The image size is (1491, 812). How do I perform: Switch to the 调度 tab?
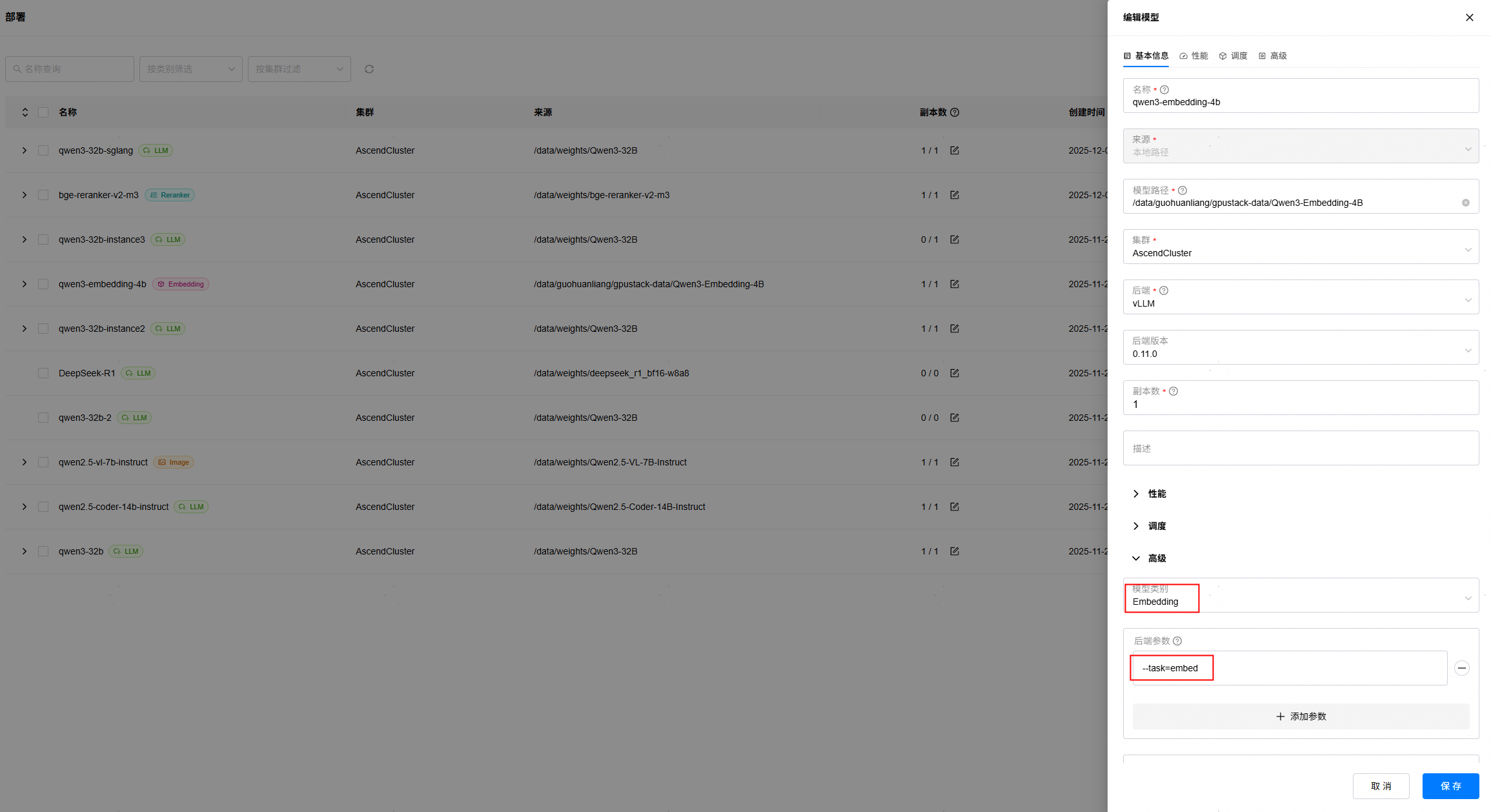click(x=1233, y=56)
